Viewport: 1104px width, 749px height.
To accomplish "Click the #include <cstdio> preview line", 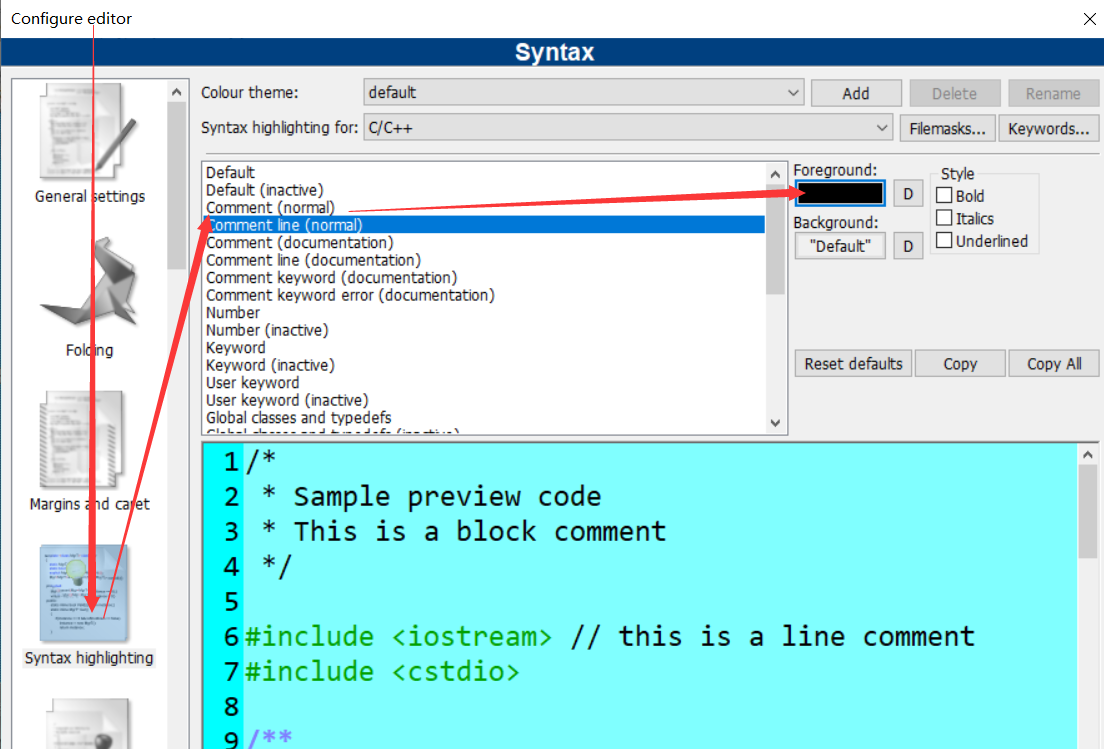I will (382, 672).
